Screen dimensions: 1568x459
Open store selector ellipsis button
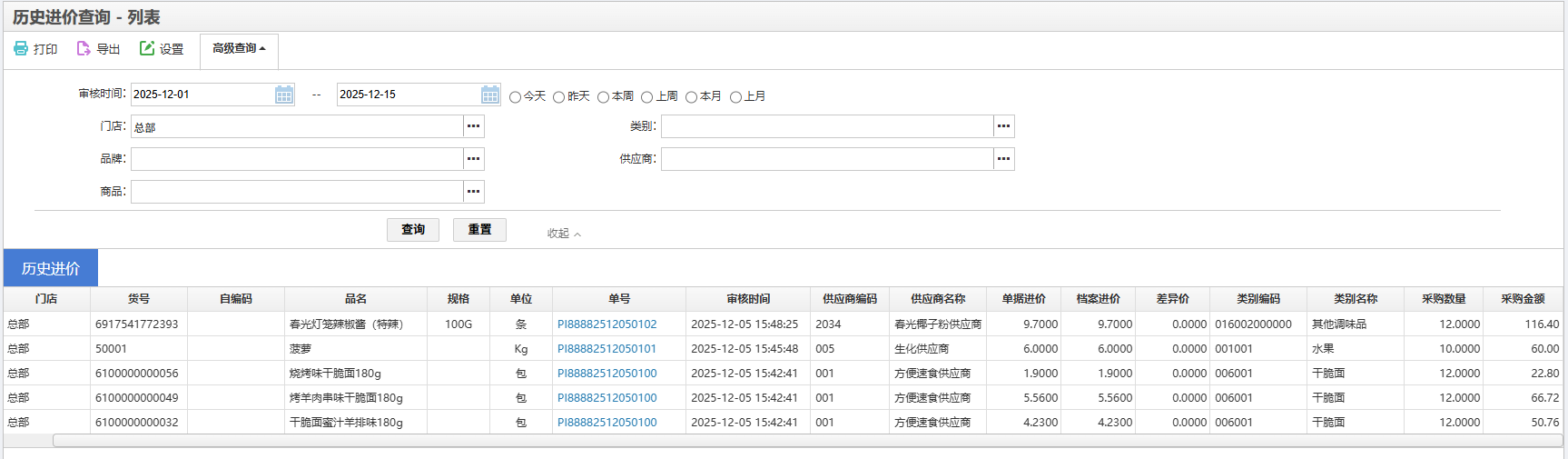[x=473, y=126]
